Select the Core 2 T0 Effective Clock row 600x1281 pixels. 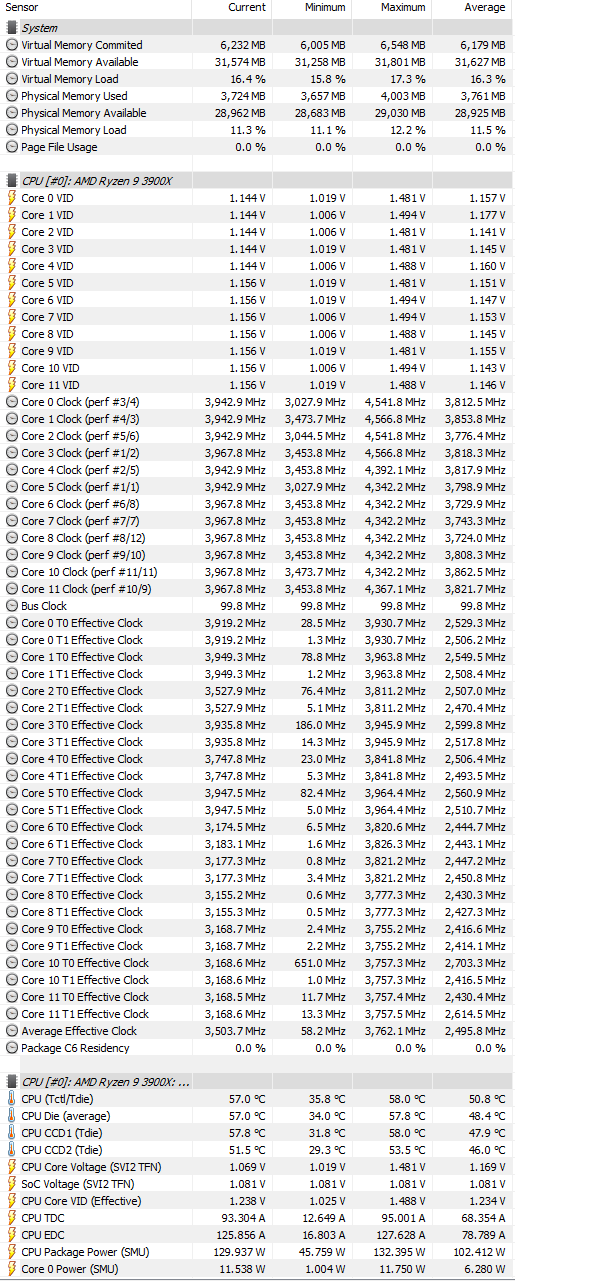(257, 691)
